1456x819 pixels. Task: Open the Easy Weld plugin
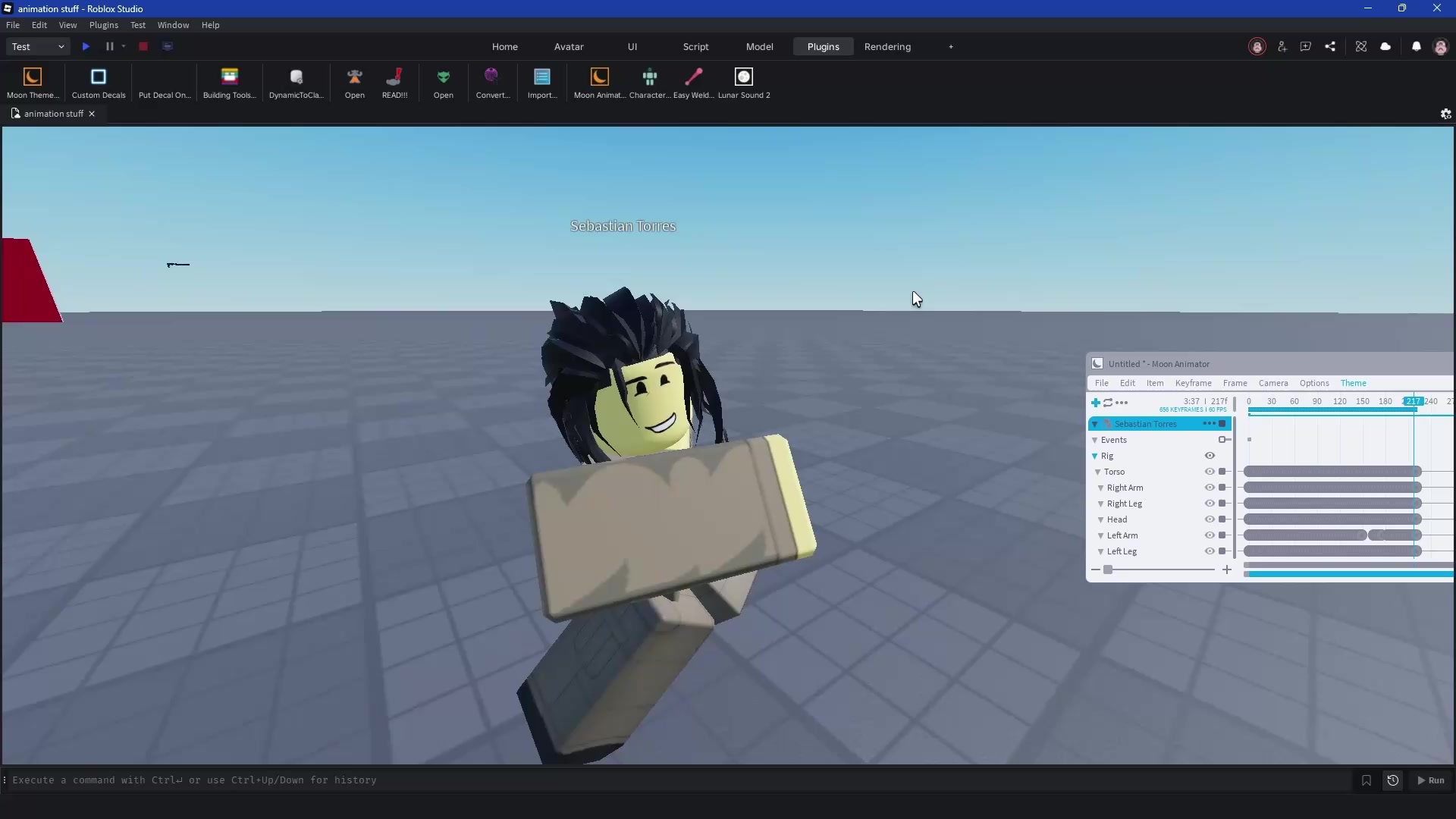point(693,83)
